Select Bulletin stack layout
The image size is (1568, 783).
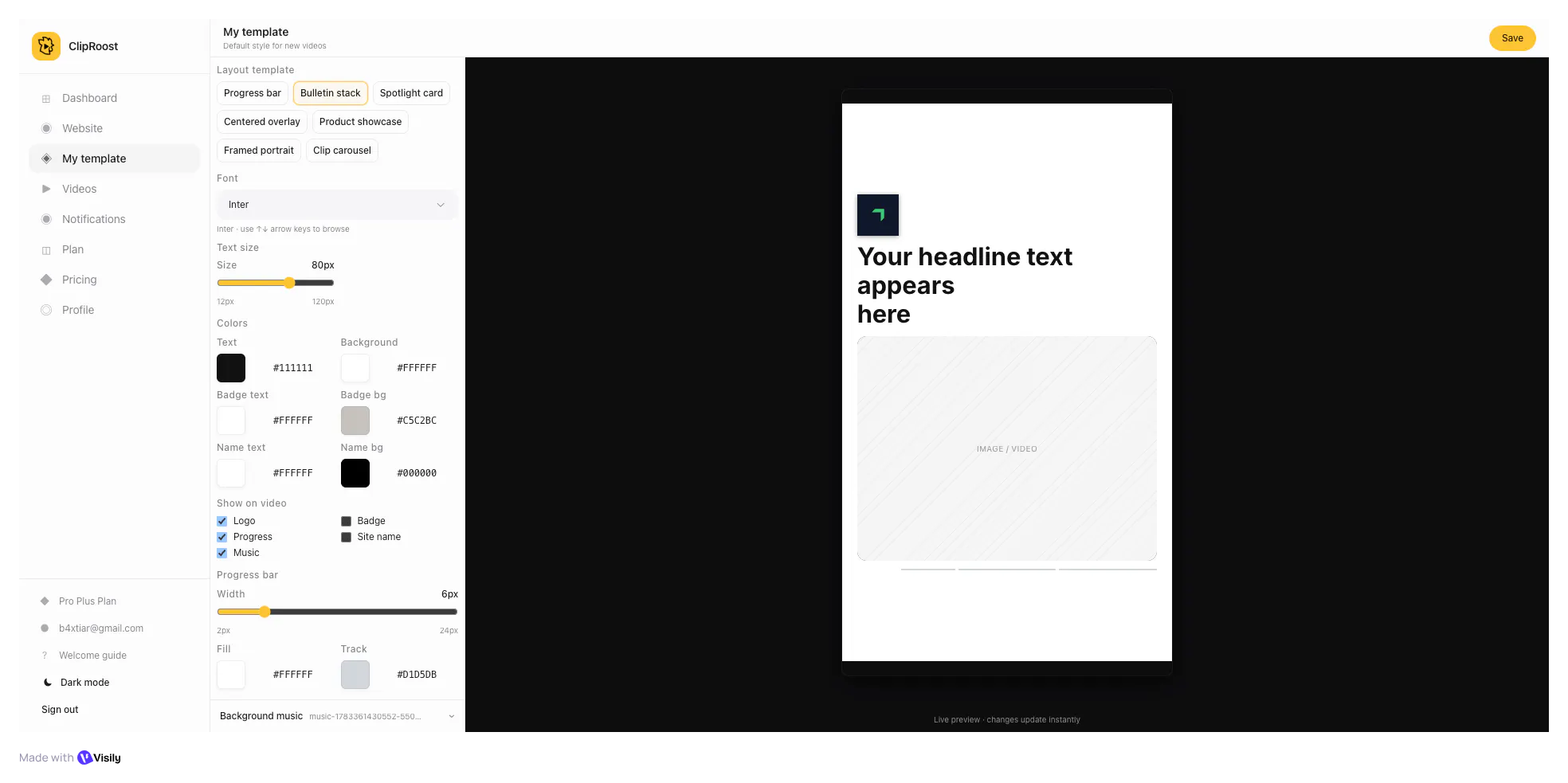pyautogui.click(x=331, y=93)
